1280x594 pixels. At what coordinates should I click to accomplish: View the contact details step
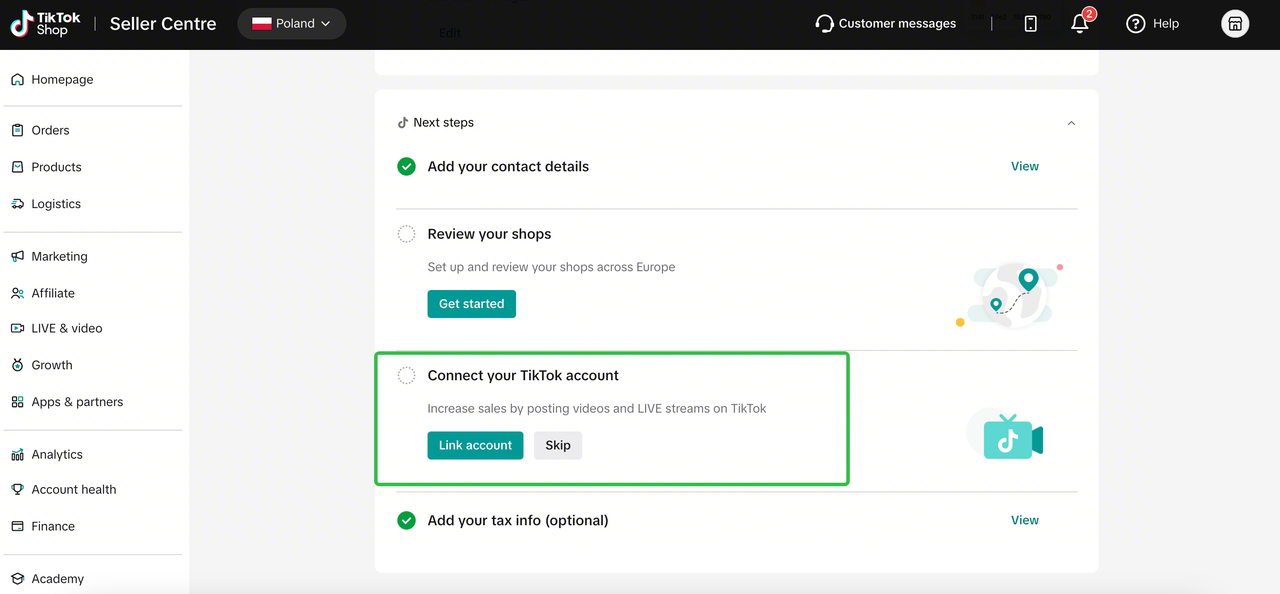pyautogui.click(x=1025, y=167)
